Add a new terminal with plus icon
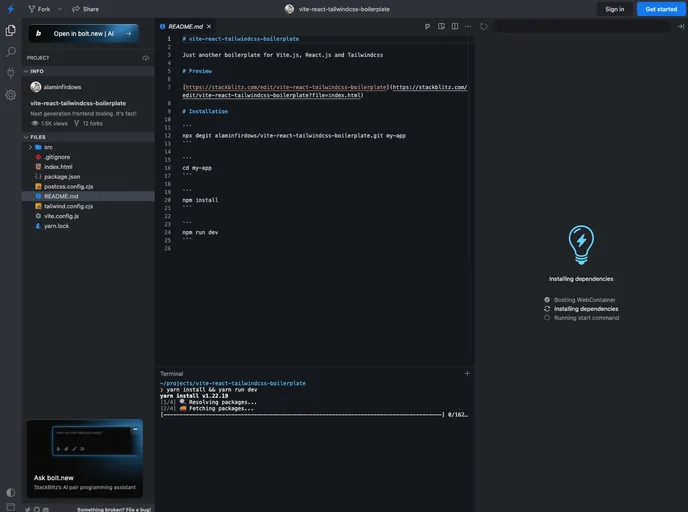 467,373
